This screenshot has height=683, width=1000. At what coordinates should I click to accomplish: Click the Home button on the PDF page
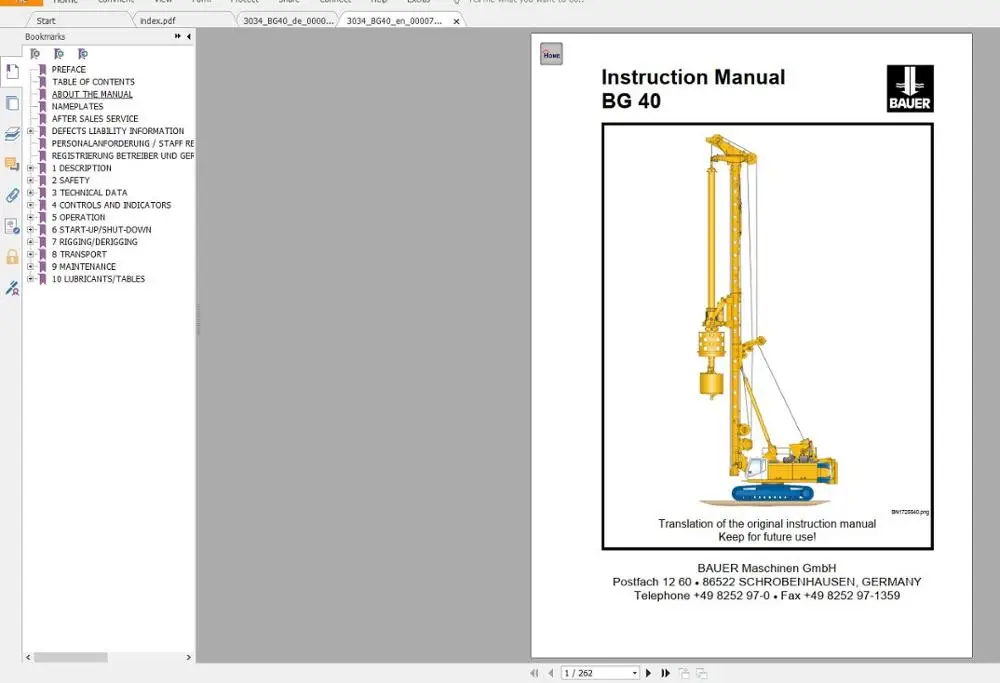click(552, 54)
